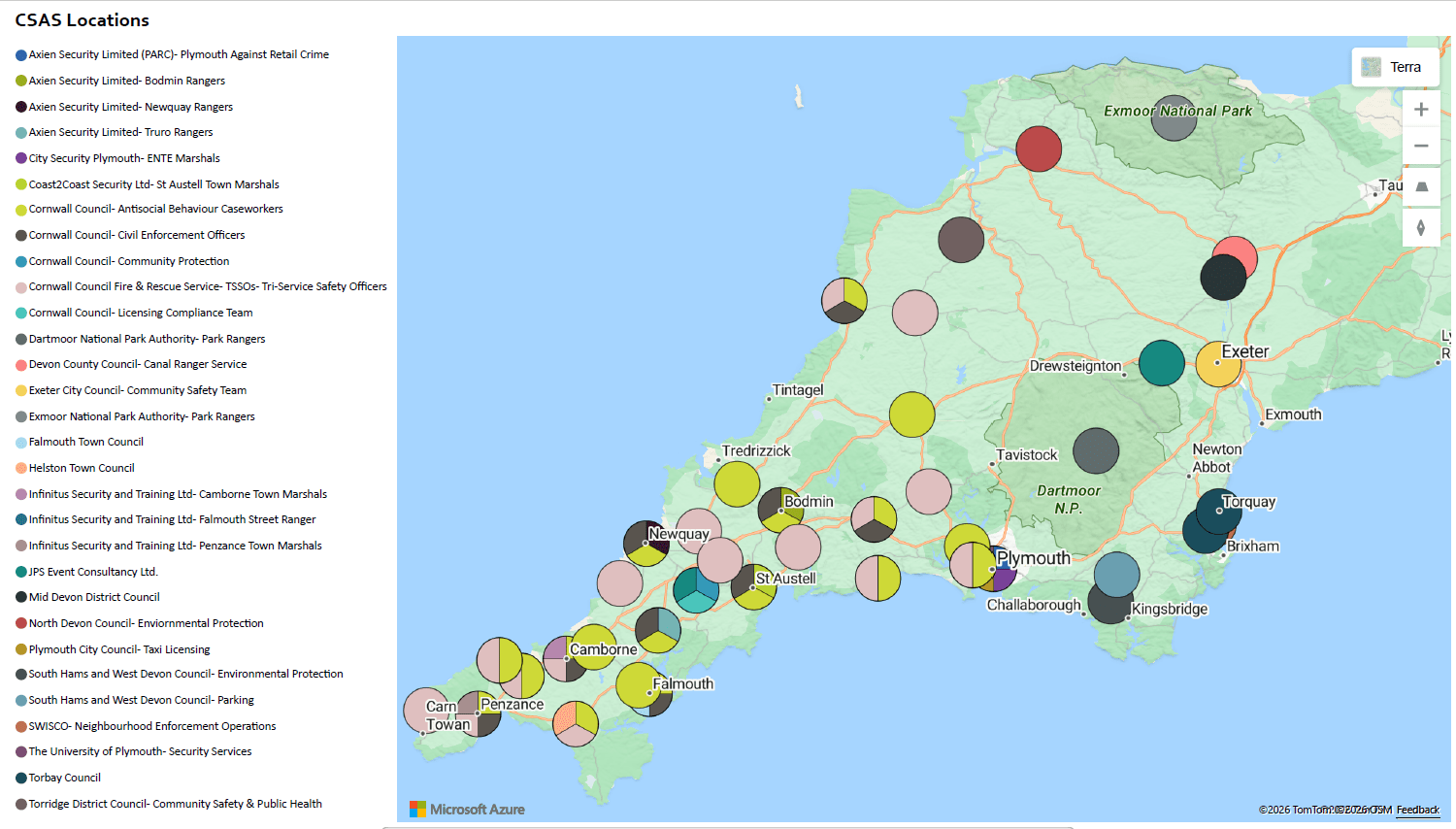The width and height of the screenshot is (1456, 829).
Task: Select JPS Event Consultancy Ltd. entry
Action: (x=93, y=572)
